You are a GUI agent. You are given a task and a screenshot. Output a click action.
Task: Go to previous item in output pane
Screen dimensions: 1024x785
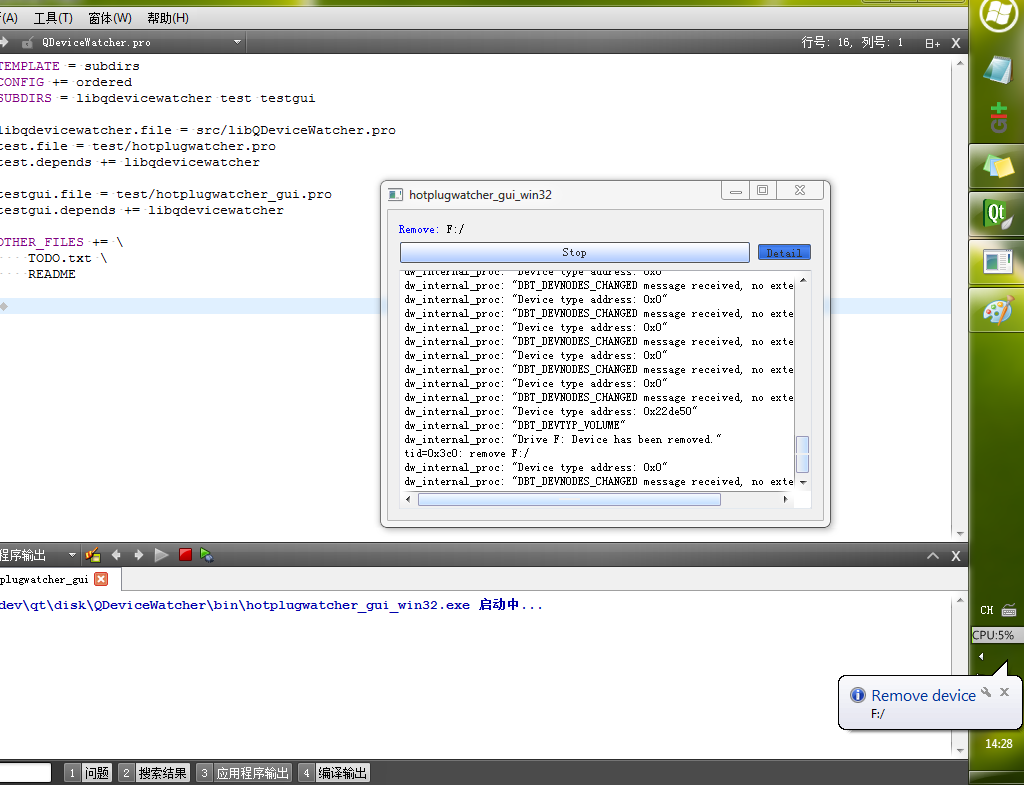click(116, 554)
